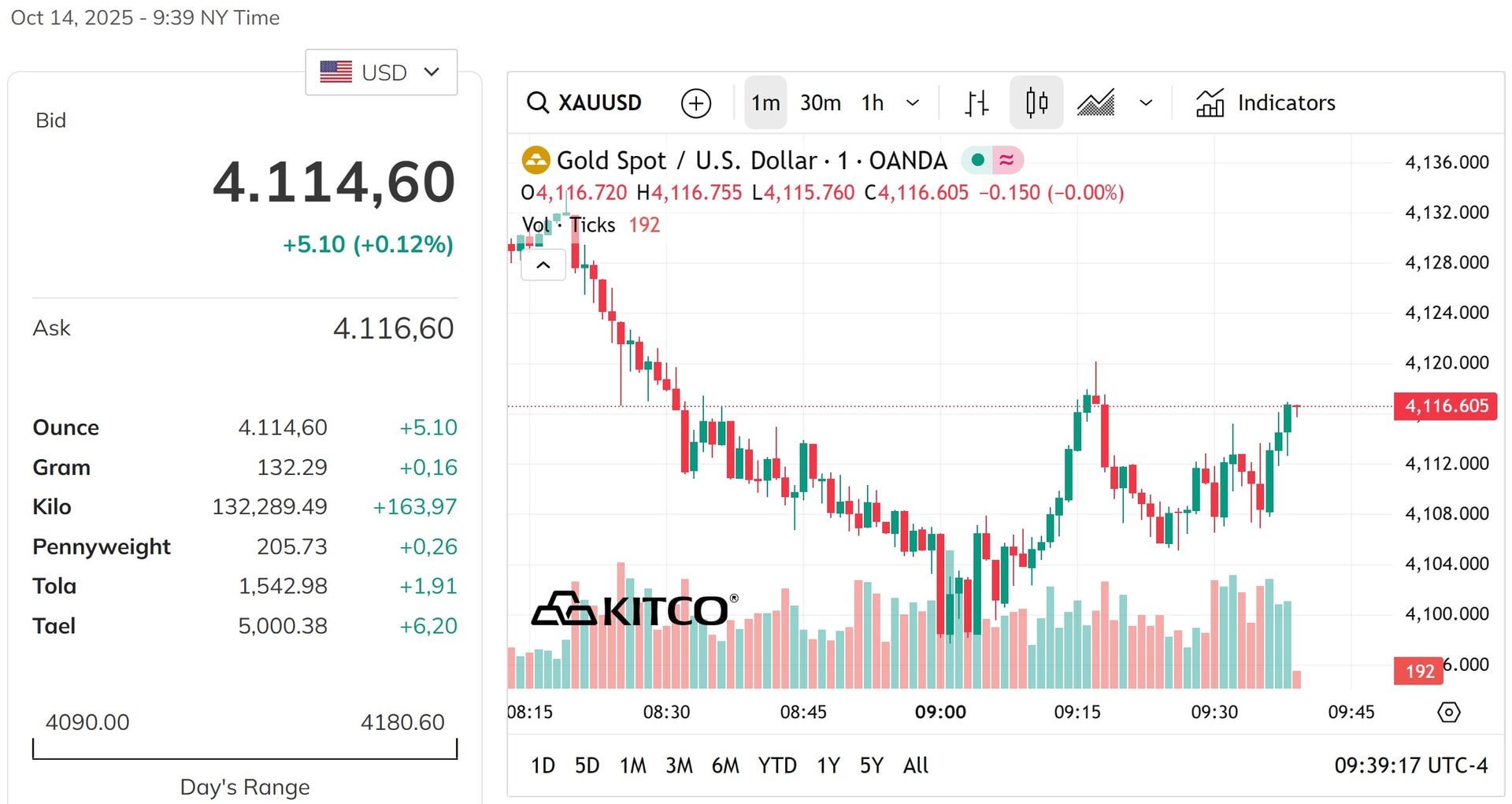Switch to bar chart style icon
The width and height of the screenshot is (1512, 804).
click(976, 103)
